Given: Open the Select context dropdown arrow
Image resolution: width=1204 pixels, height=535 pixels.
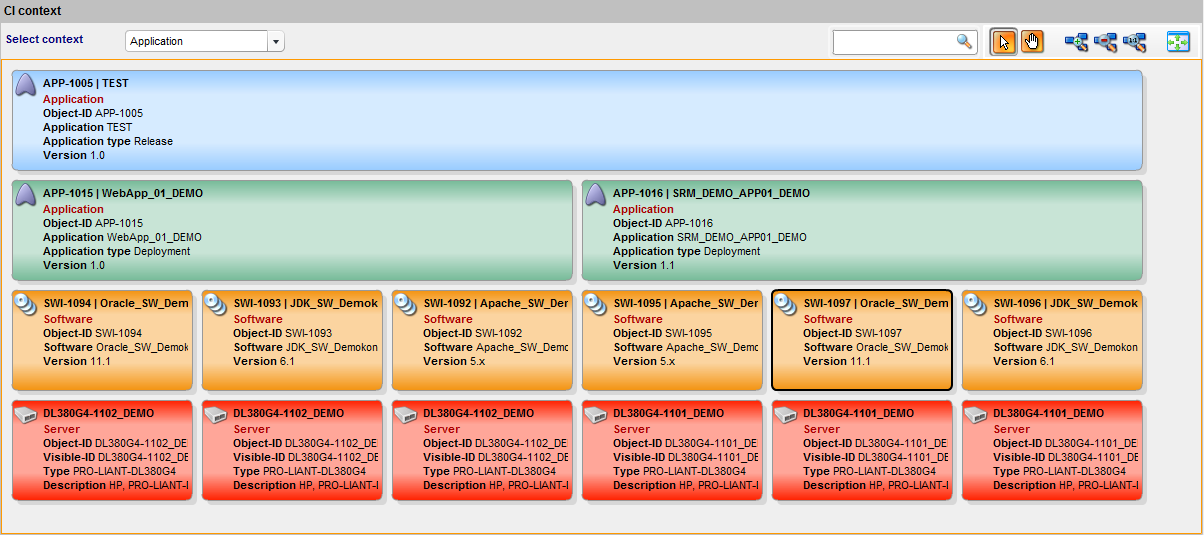Looking at the screenshot, I should click(276, 41).
